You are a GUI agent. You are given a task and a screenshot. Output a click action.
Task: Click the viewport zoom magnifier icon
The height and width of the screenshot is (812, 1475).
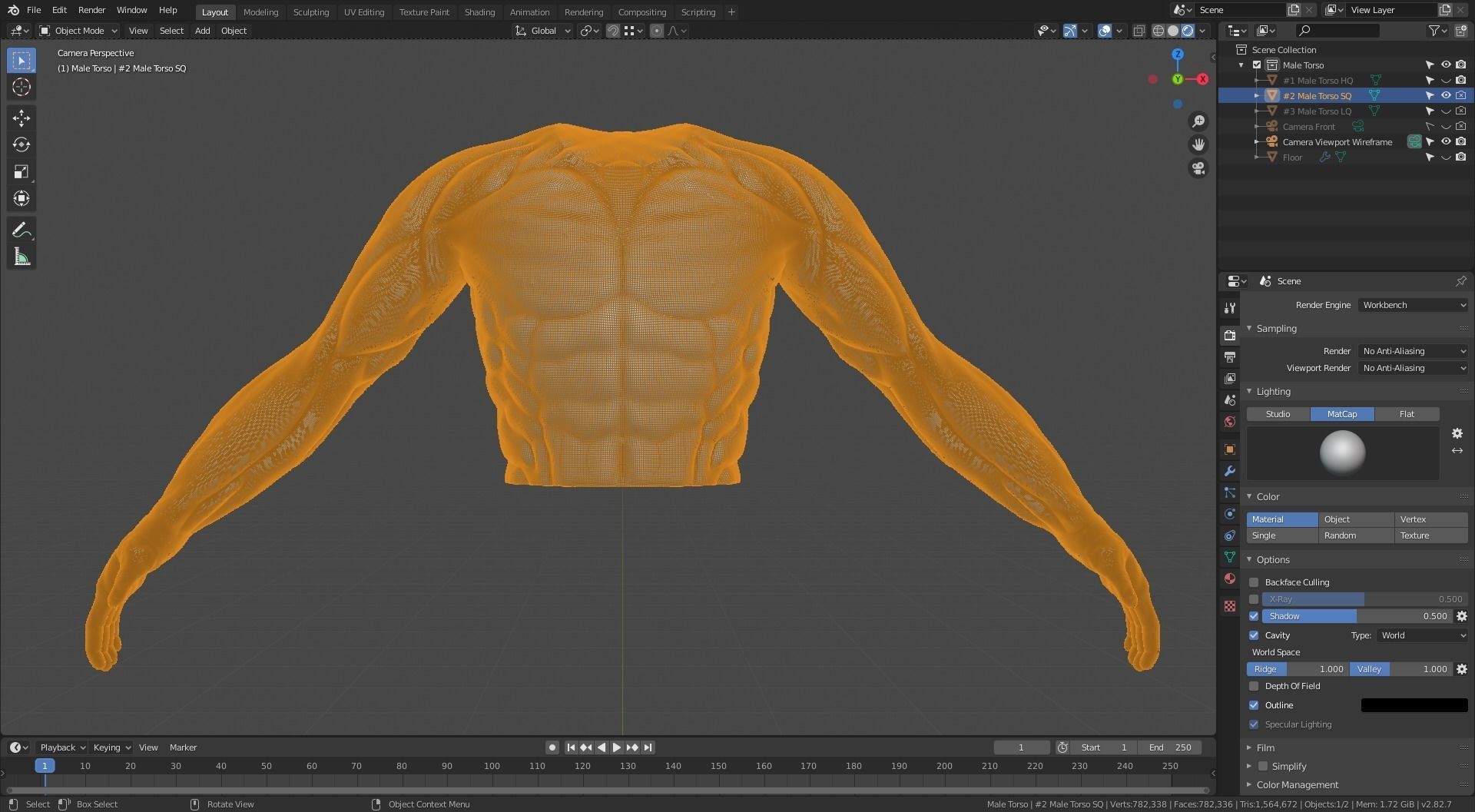point(1198,121)
